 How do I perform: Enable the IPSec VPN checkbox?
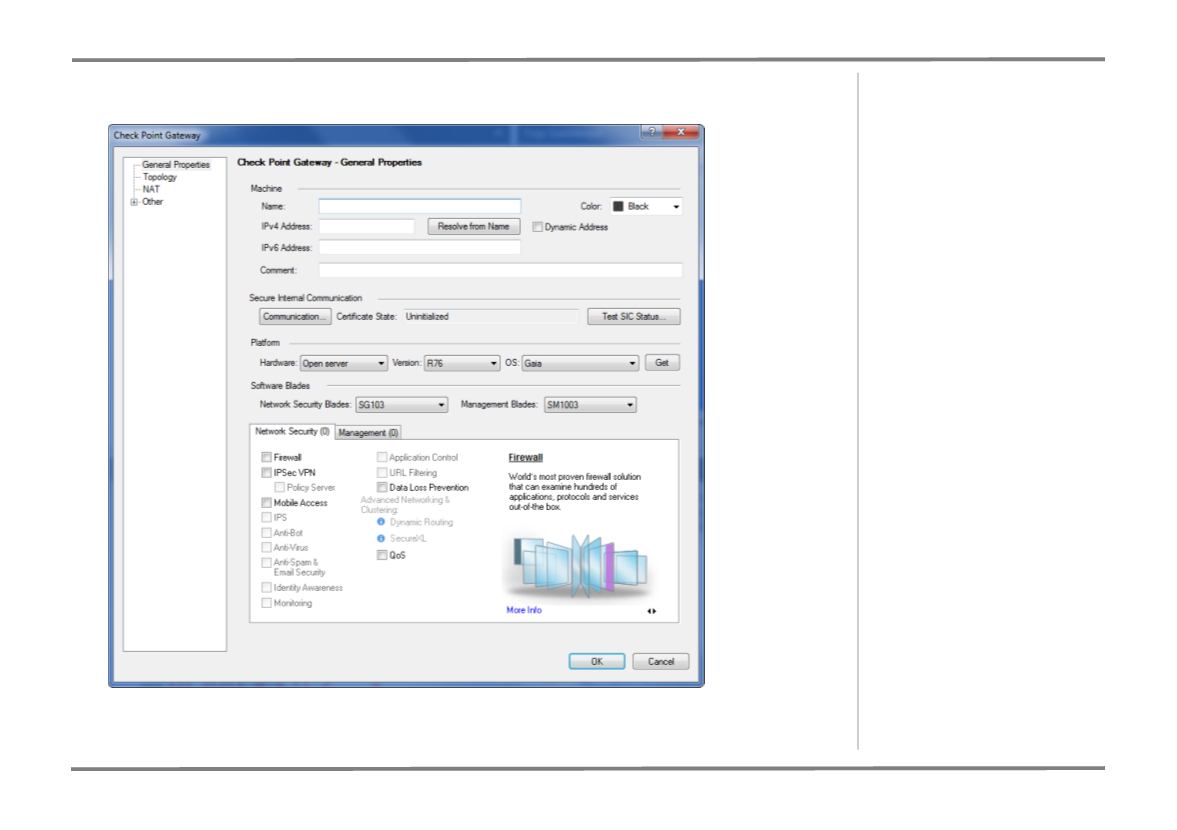(x=266, y=473)
